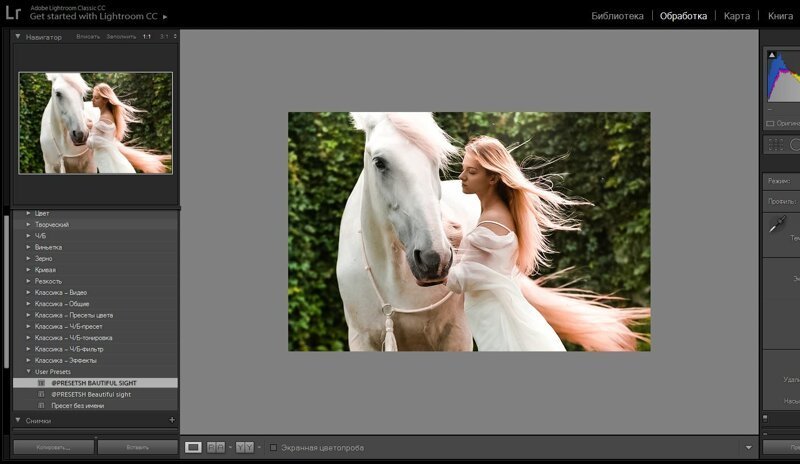Image resolution: width=800 pixels, height=464 pixels.
Task: Add a new snapshot with the plus icon
Action: pos(172,420)
